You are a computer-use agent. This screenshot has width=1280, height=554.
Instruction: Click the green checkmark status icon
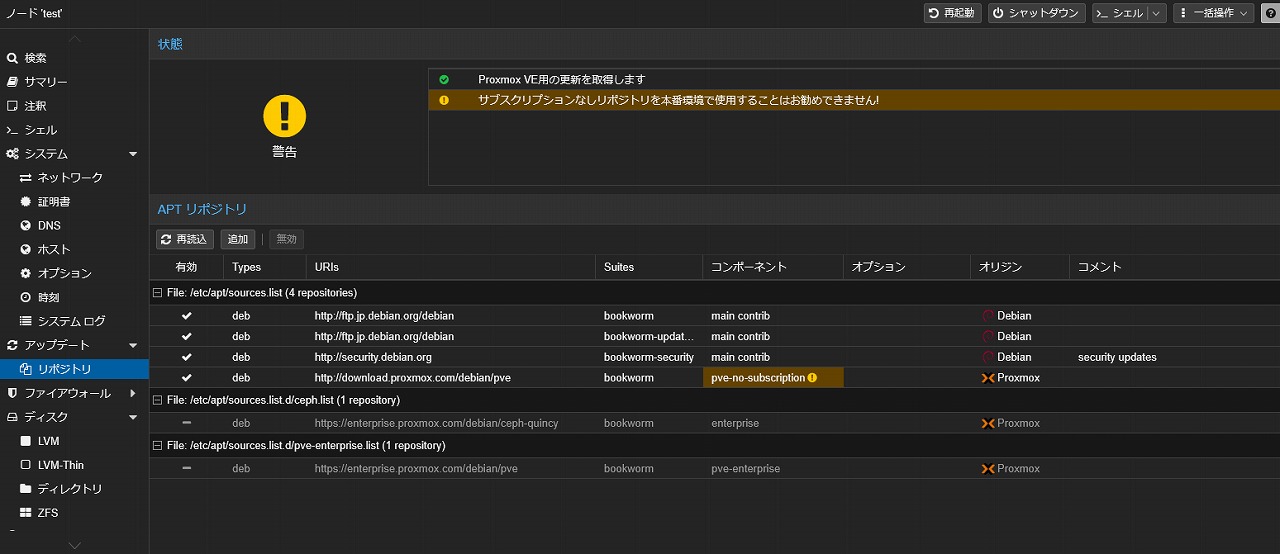tap(444, 79)
